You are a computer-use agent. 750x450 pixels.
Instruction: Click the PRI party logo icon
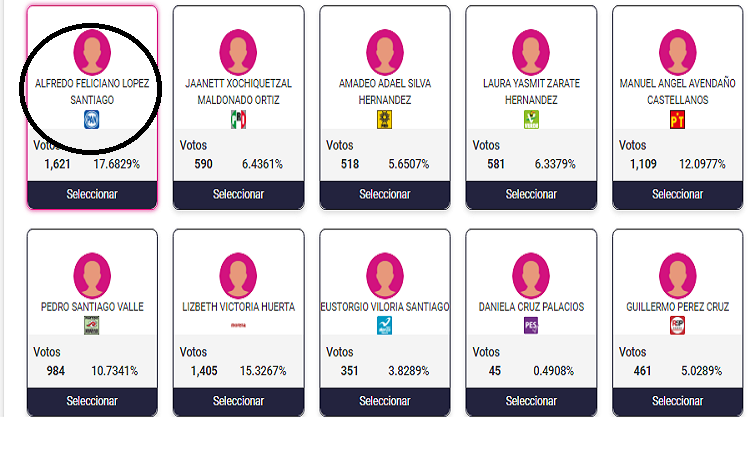tap(238, 120)
